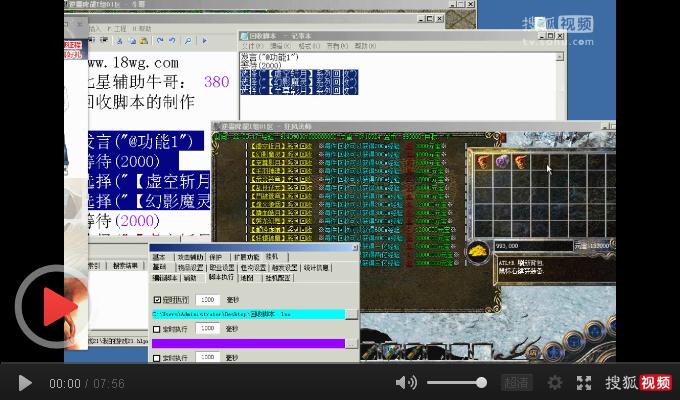Switch to the 攻击辅助 tab
The height and width of the screenshot is (400, 680).
pos(190,257)
